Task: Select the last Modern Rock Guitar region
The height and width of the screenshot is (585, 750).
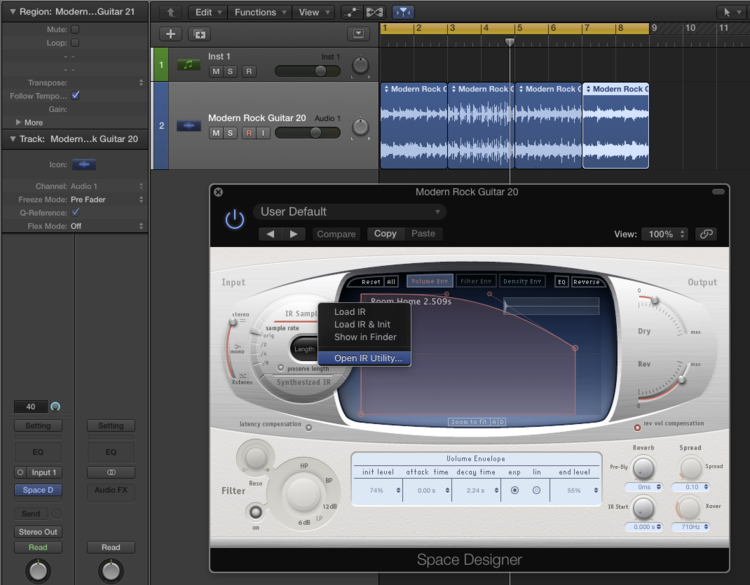Action: 615,125
